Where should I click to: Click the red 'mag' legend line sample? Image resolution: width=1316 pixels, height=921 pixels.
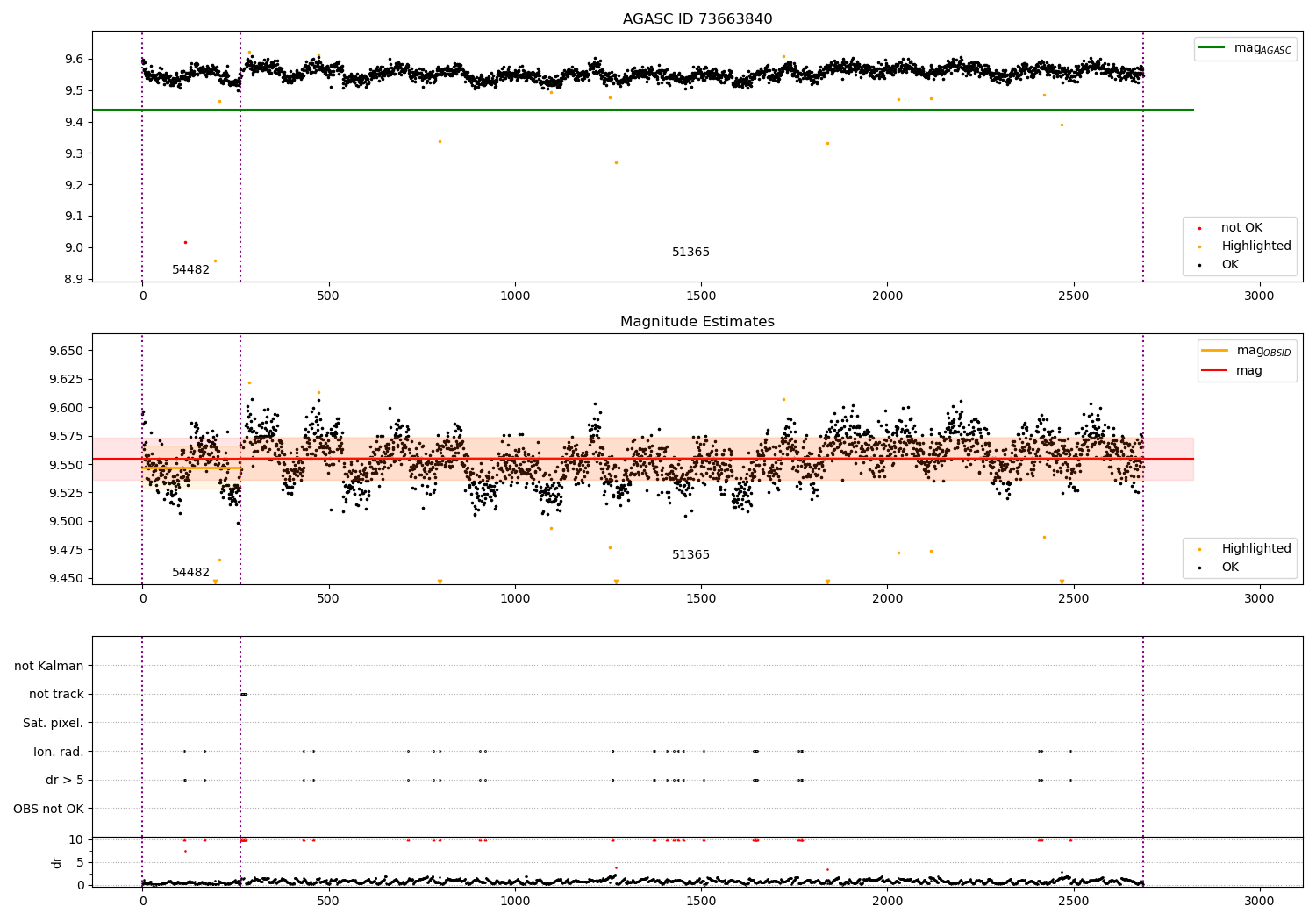[1215, 371]
